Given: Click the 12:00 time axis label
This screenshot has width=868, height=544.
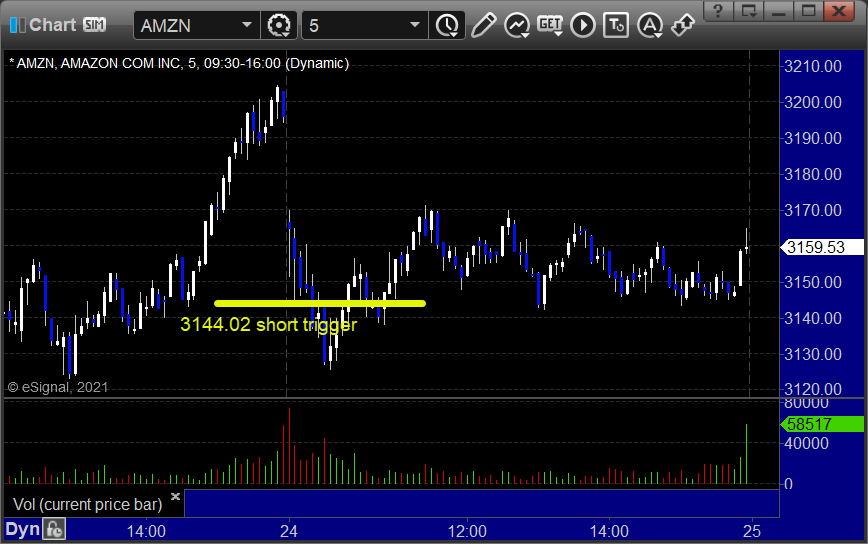Looking at the screenshot, I should [467, 532].
